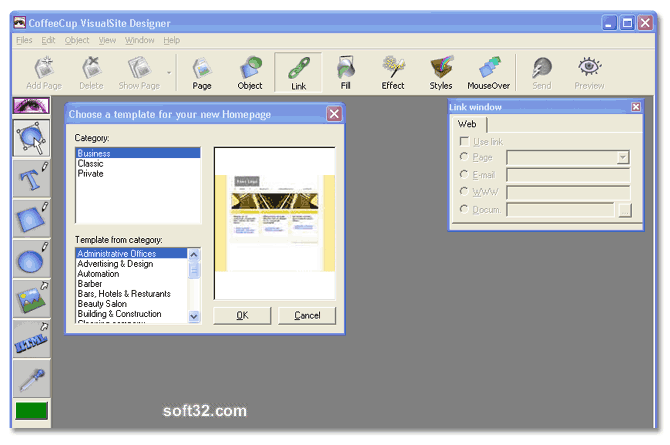
Task: Select the Text tool in sidebar
Action: 32,179
